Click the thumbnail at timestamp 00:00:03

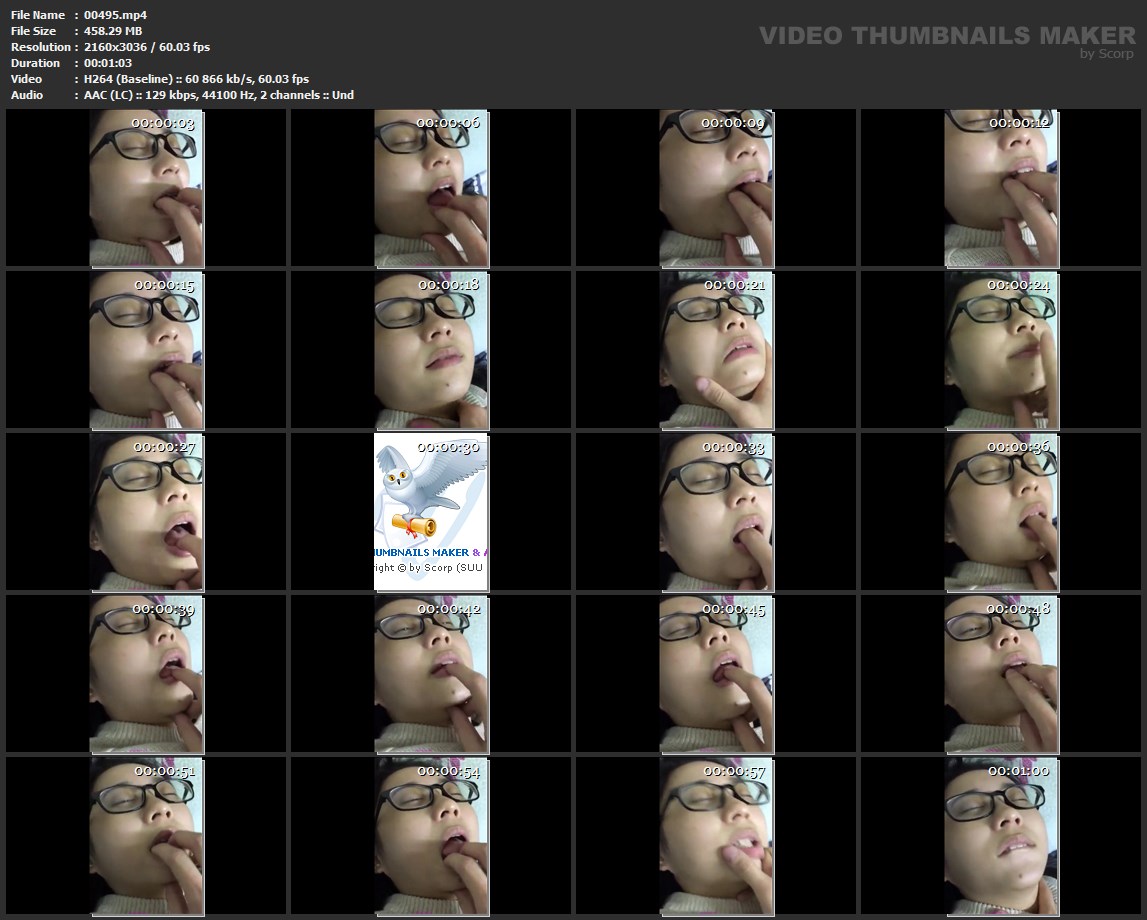tap(146, 188)
